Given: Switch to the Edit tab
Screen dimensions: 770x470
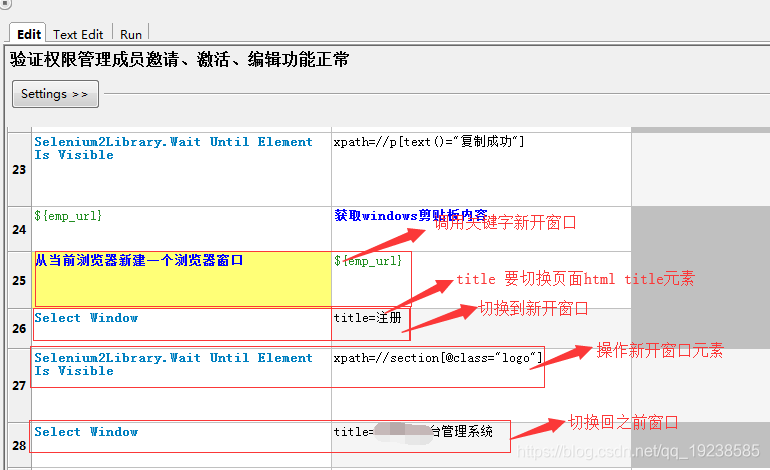Looking at the screenshot, I should 28,34.
